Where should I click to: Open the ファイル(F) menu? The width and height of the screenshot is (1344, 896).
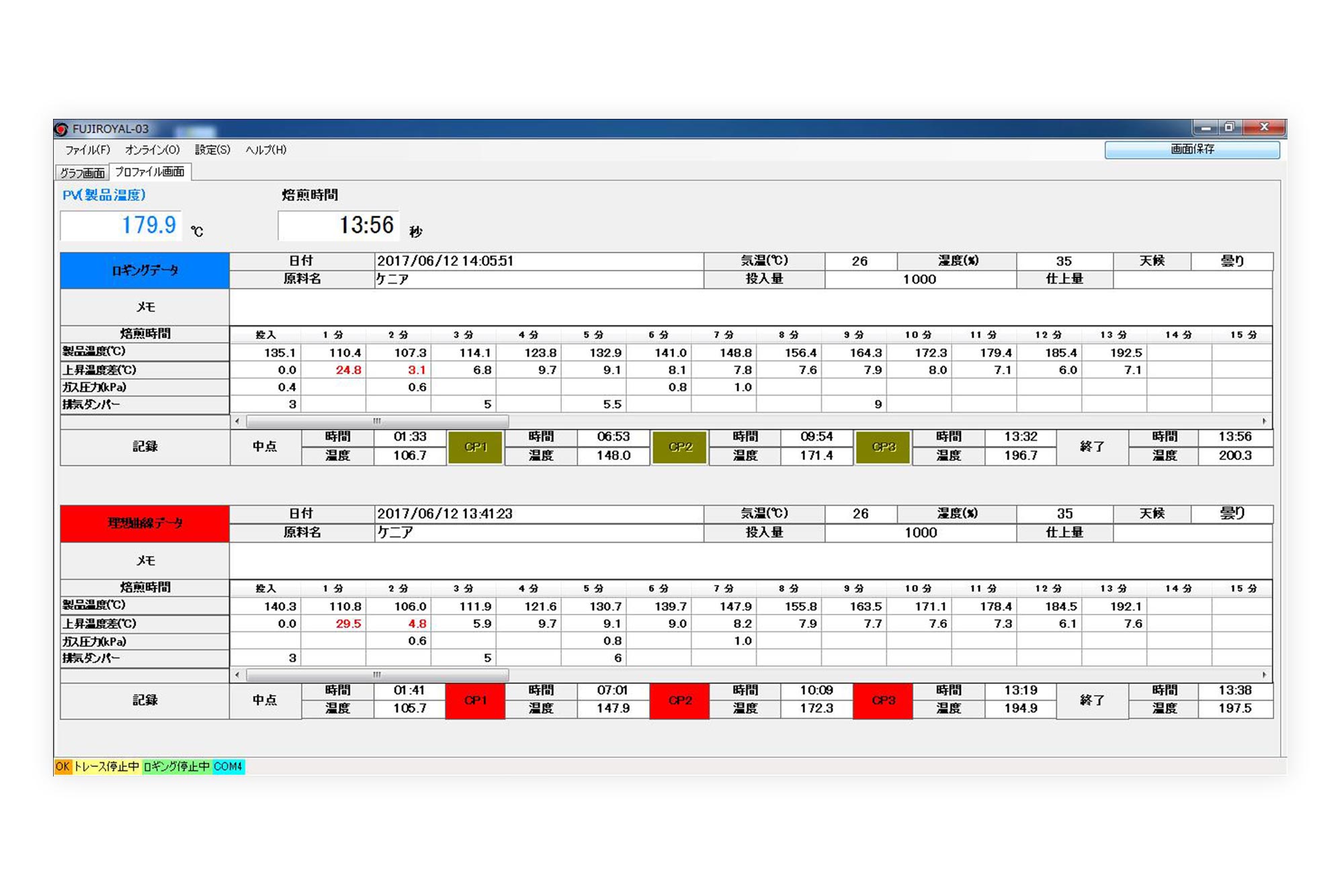tap(87, 150)
